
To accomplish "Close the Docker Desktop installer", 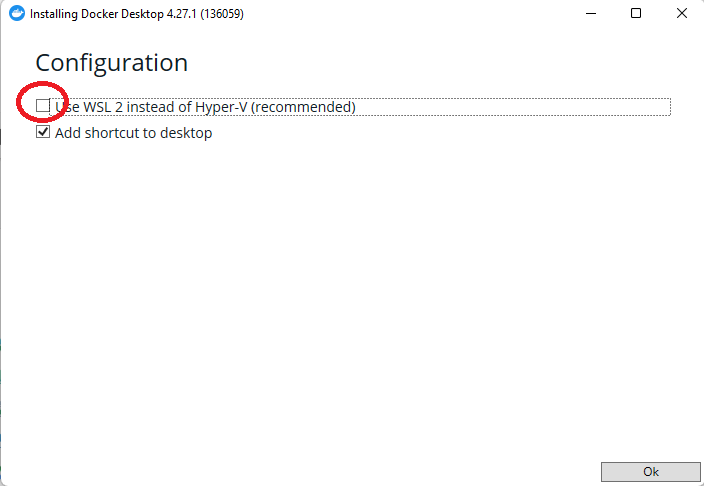I will coord(681,14).
